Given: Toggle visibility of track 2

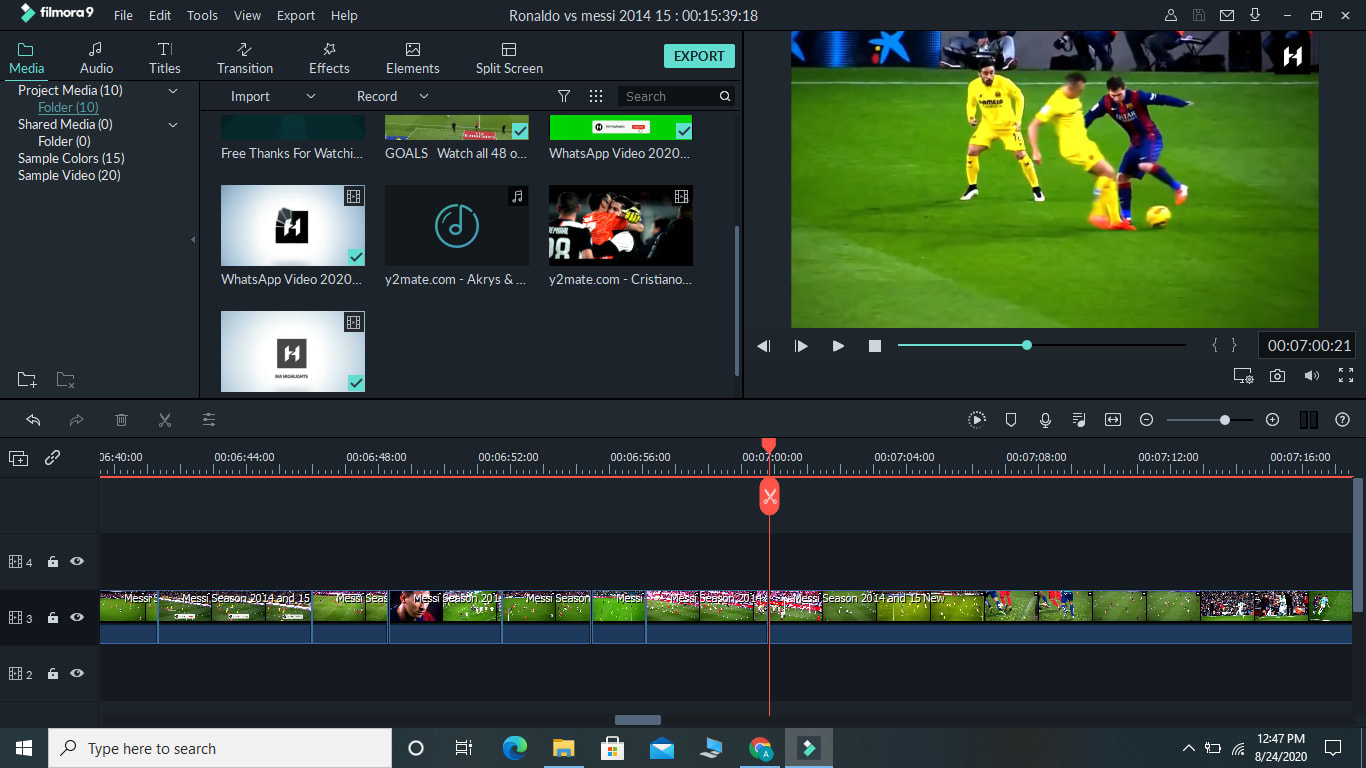Looking at the screenshot, I should [x=77, y=674].
